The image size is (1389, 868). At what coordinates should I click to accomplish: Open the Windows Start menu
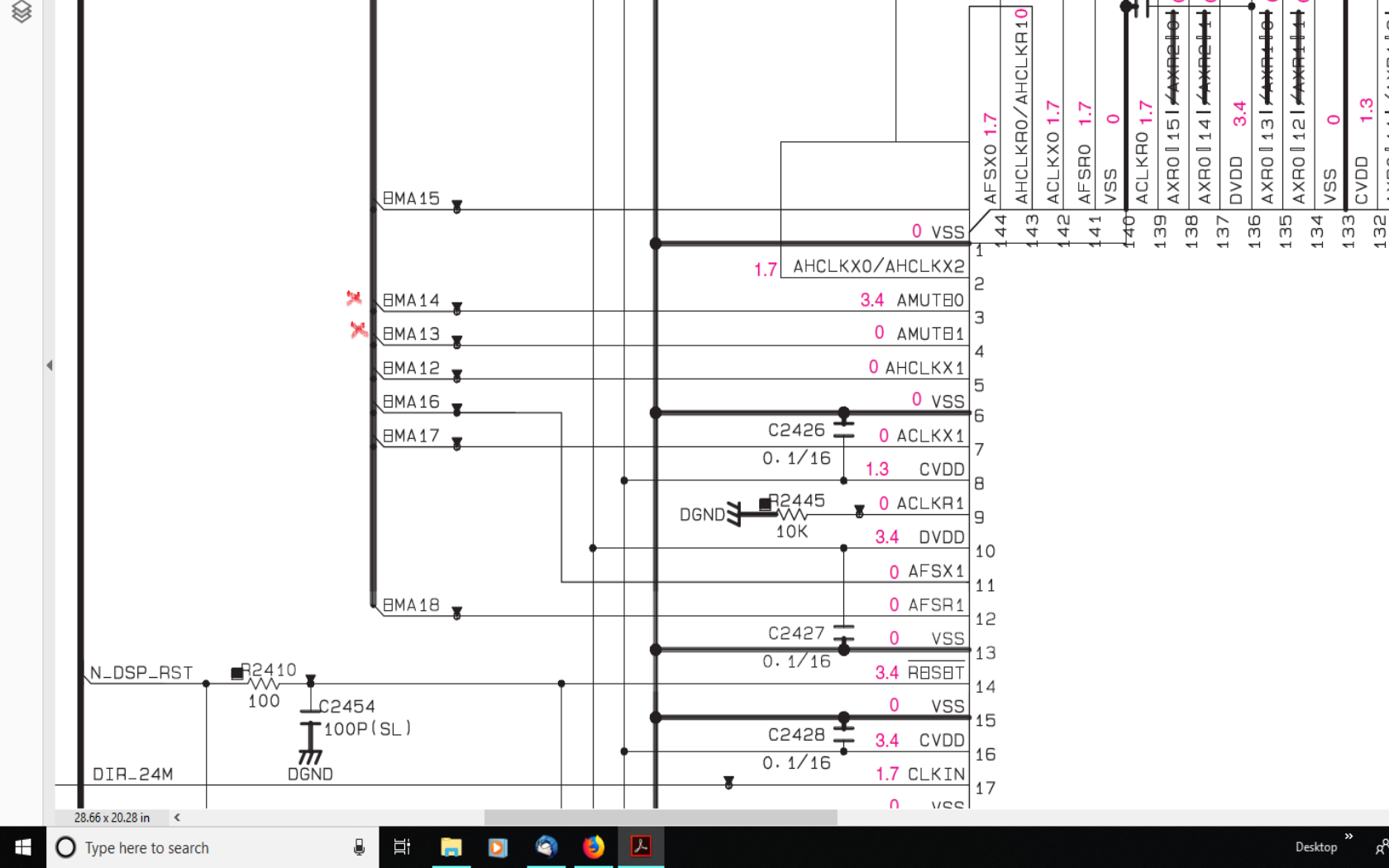23,847
